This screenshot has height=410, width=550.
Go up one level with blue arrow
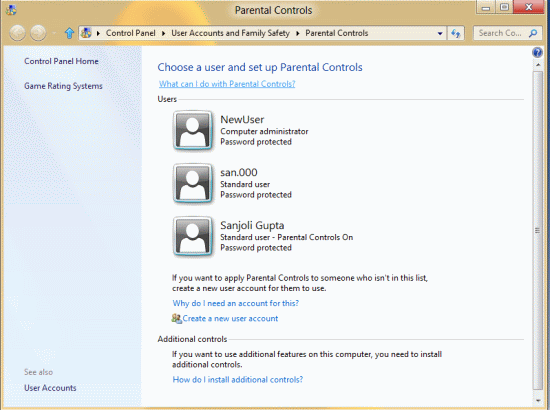pyautogui.click(x=69, y=33)
